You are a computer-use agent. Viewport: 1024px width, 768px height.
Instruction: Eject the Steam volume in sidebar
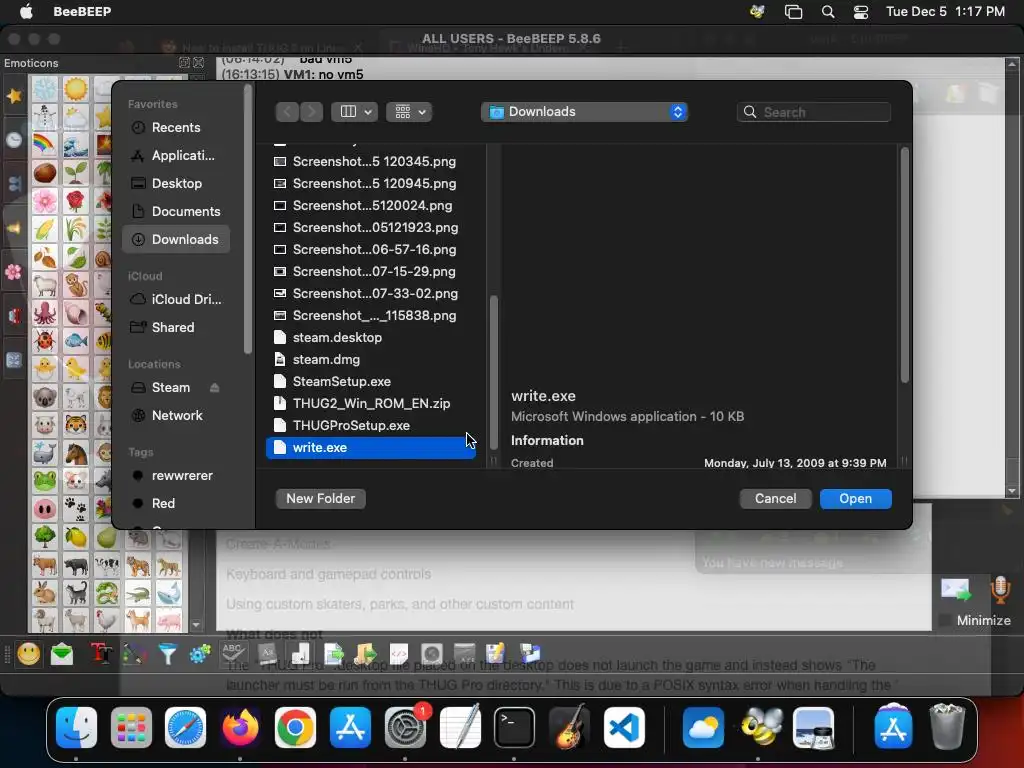(x=214, y=388)
